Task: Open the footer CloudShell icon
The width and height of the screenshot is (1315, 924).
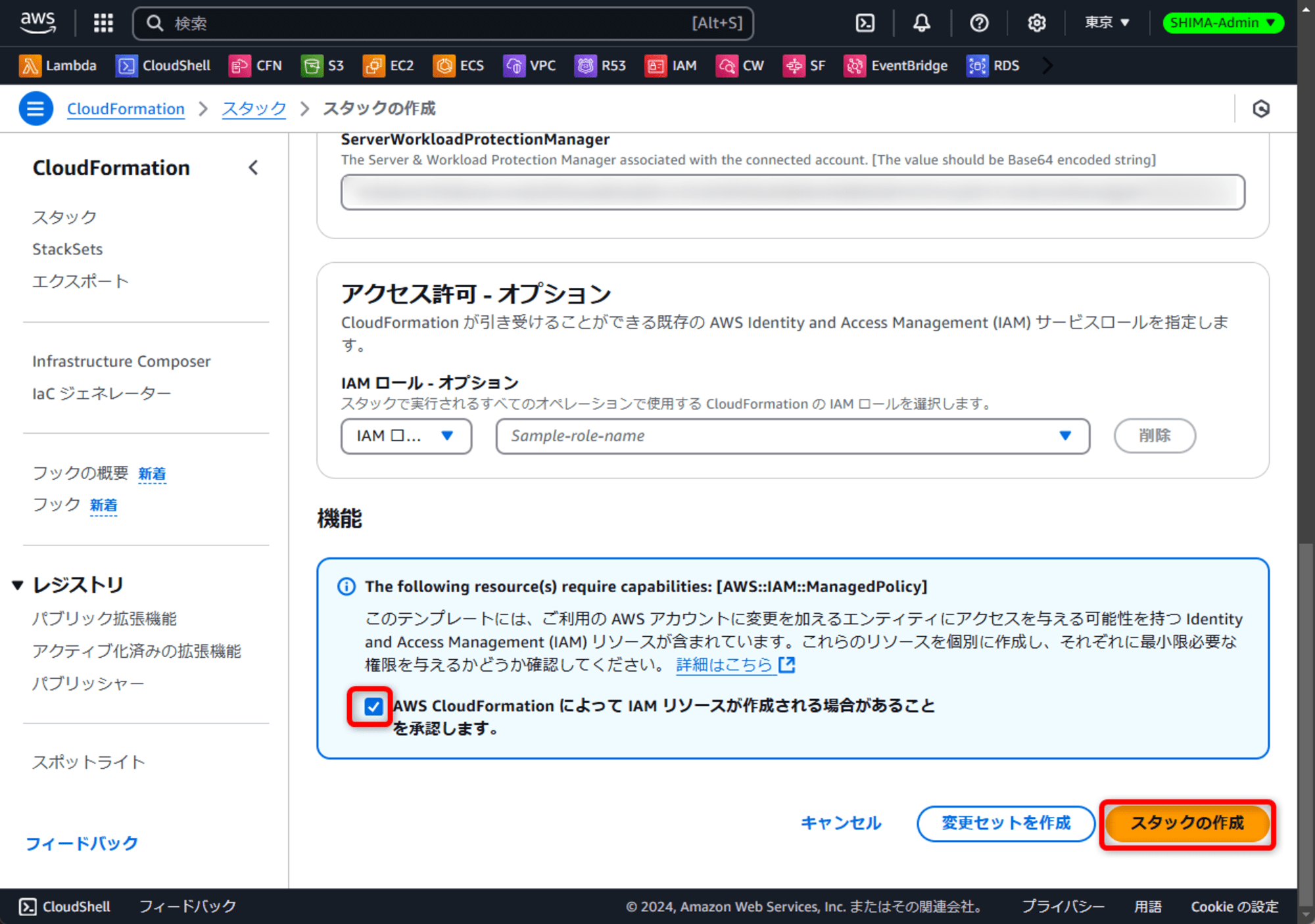Action: pyautogui.click(x=28, y=906)
